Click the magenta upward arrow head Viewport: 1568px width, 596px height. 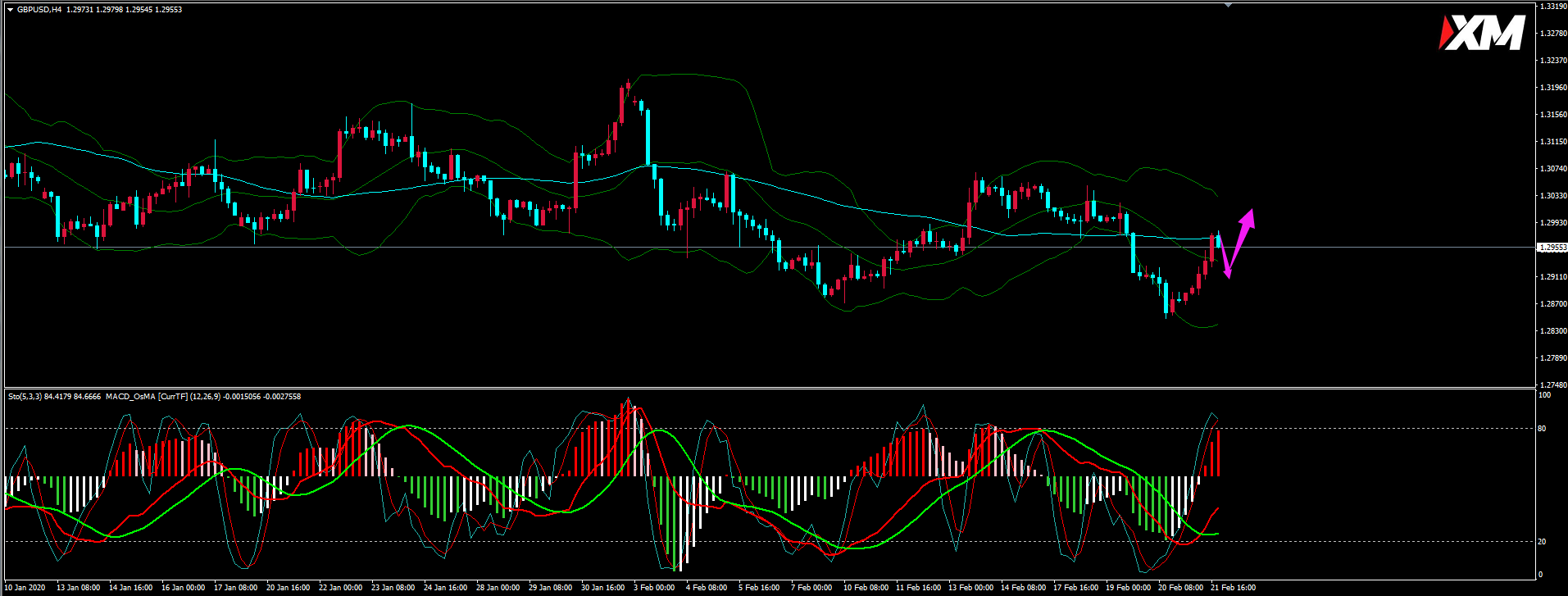coord(1248,216)
